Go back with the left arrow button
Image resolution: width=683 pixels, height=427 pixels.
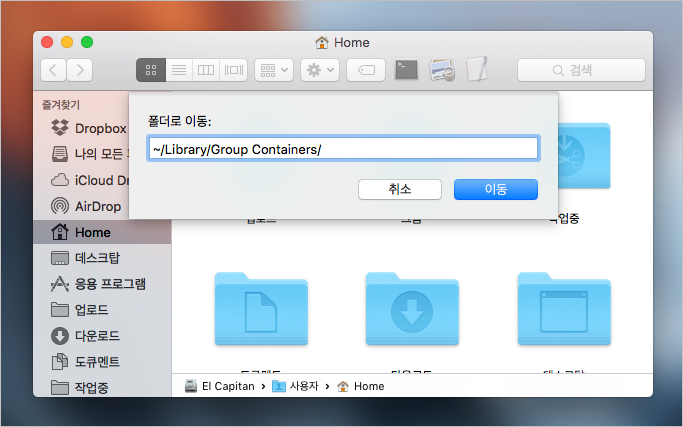point(53,70)
